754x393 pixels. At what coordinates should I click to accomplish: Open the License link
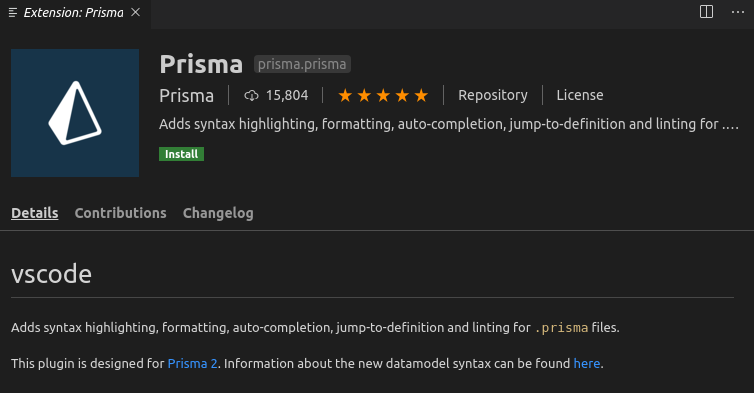579,95
